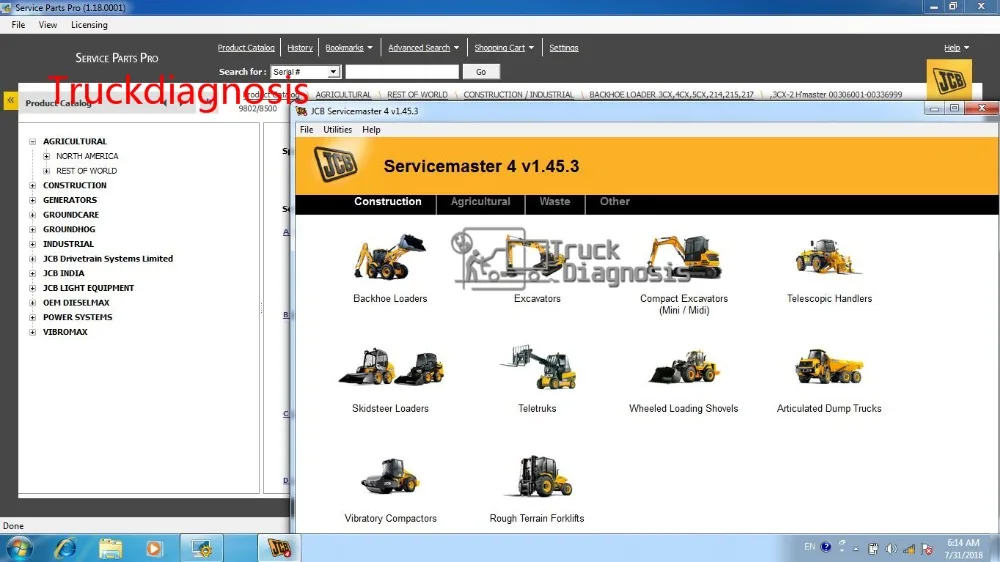Launch Internet Explorer from the taskbar

(65, 549)
